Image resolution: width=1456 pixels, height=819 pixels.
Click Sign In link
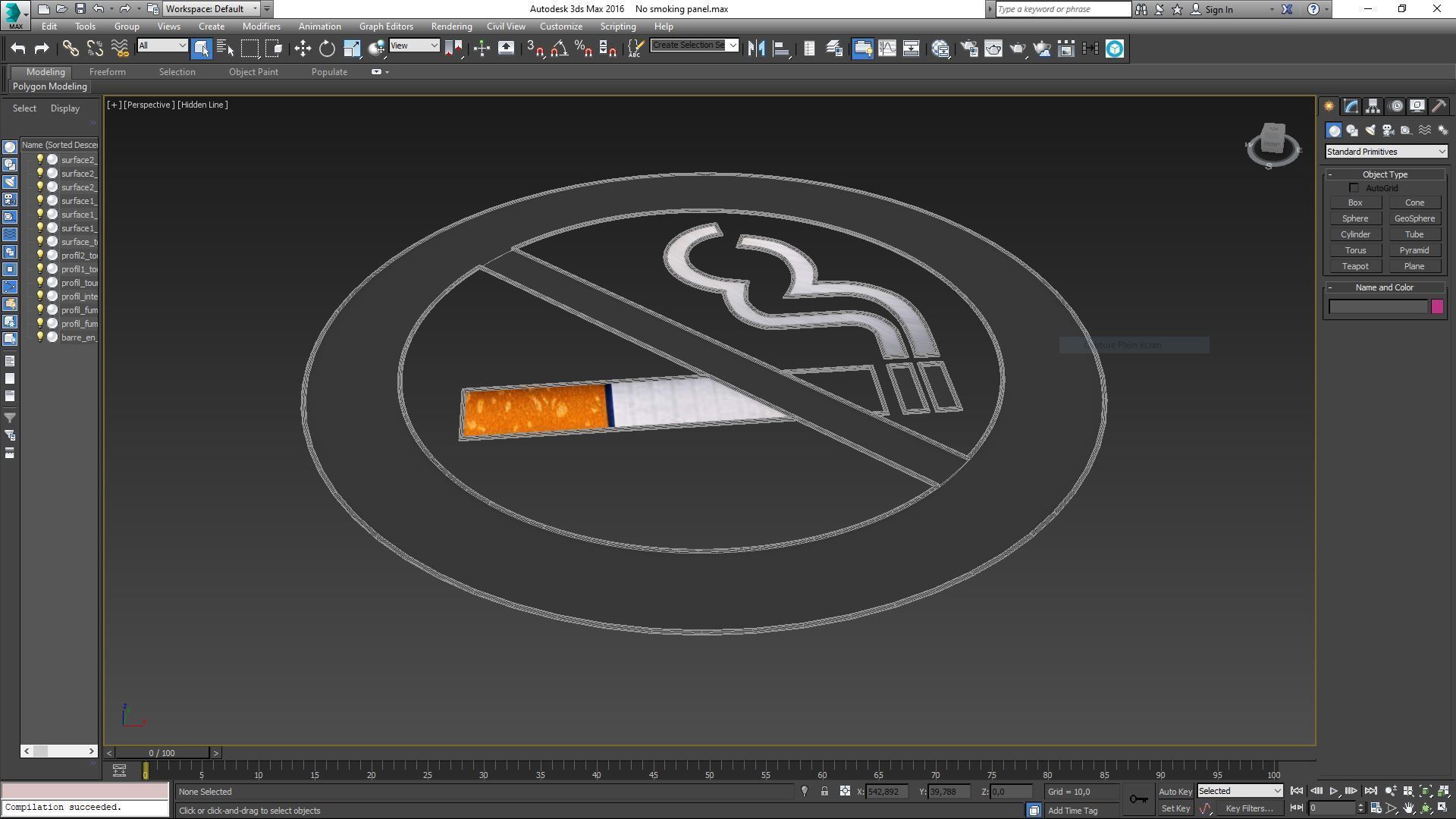(x=1219, y=9)
